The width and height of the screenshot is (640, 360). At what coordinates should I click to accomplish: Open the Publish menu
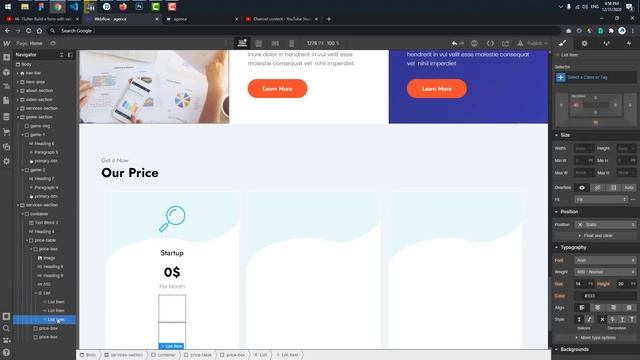point(536,43)
